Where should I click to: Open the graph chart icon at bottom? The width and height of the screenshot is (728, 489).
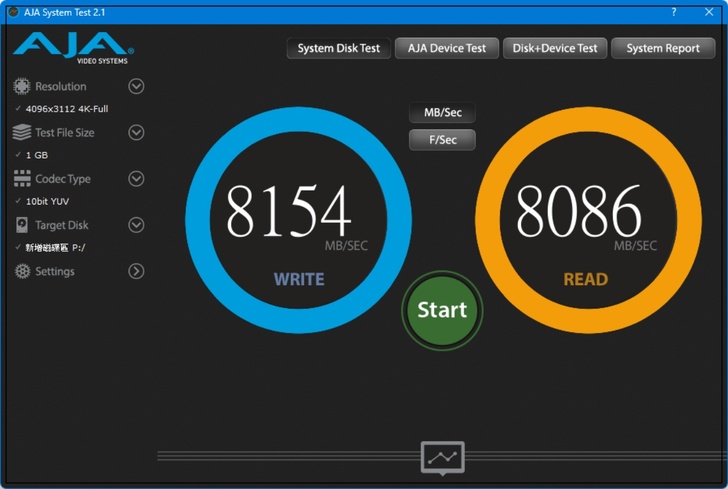442,458
